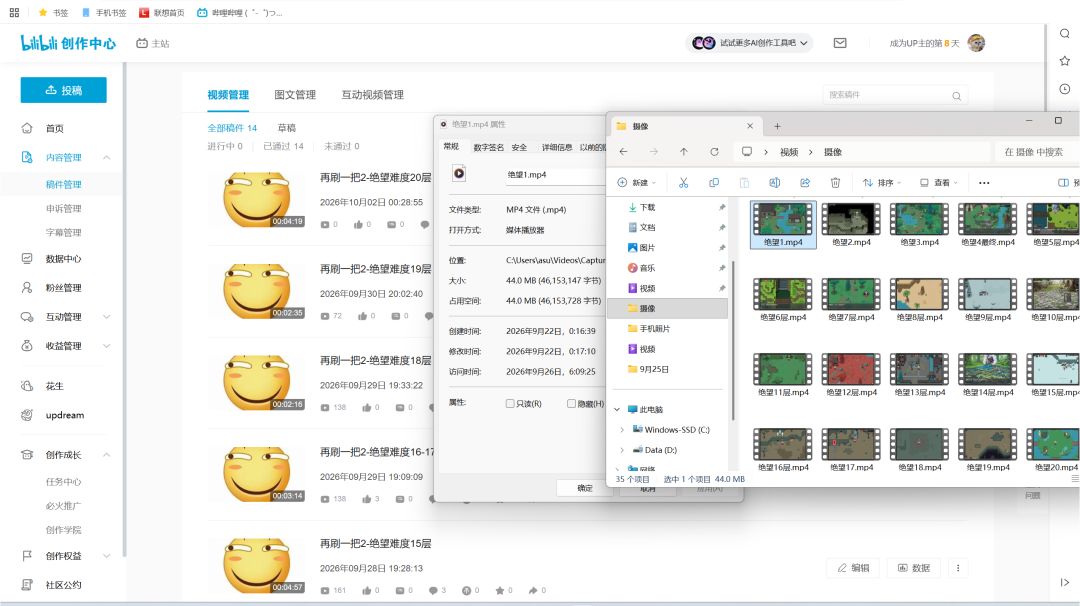Refresh the Explorer folder view
1080x606 pixels.
(x=714, y=152)
